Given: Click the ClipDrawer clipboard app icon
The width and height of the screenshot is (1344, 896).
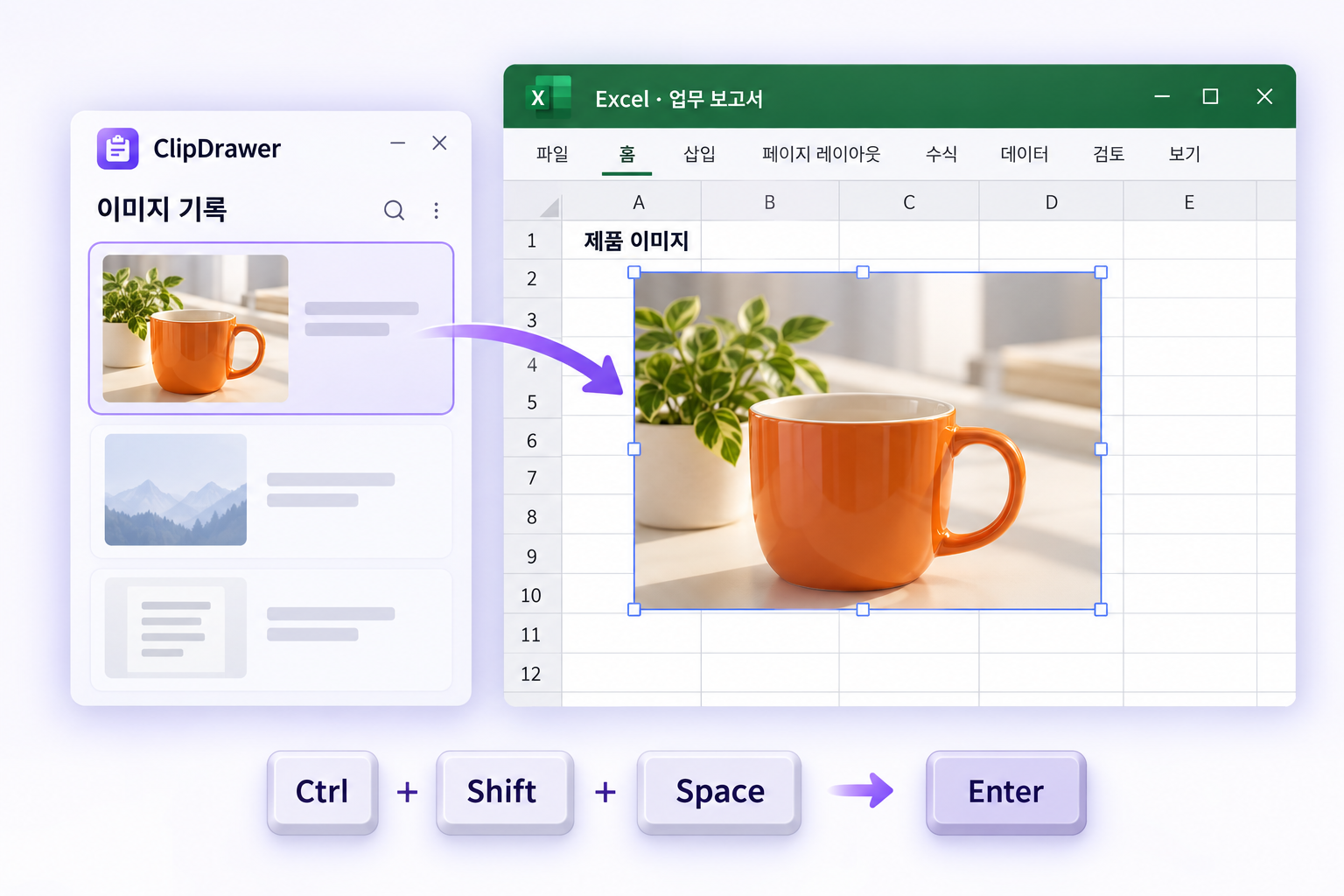Looking at the screenshot, I should [118, 149].
